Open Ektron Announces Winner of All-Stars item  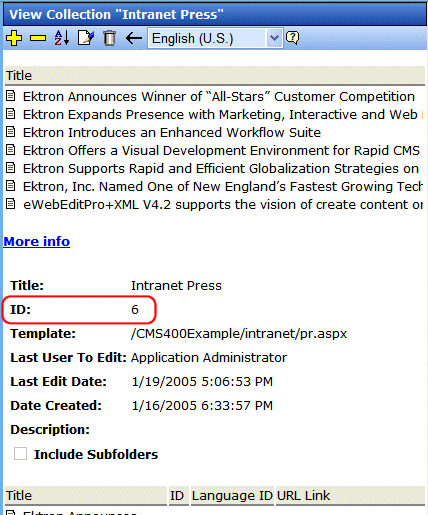pyautogui.click(x=219, y=97)
